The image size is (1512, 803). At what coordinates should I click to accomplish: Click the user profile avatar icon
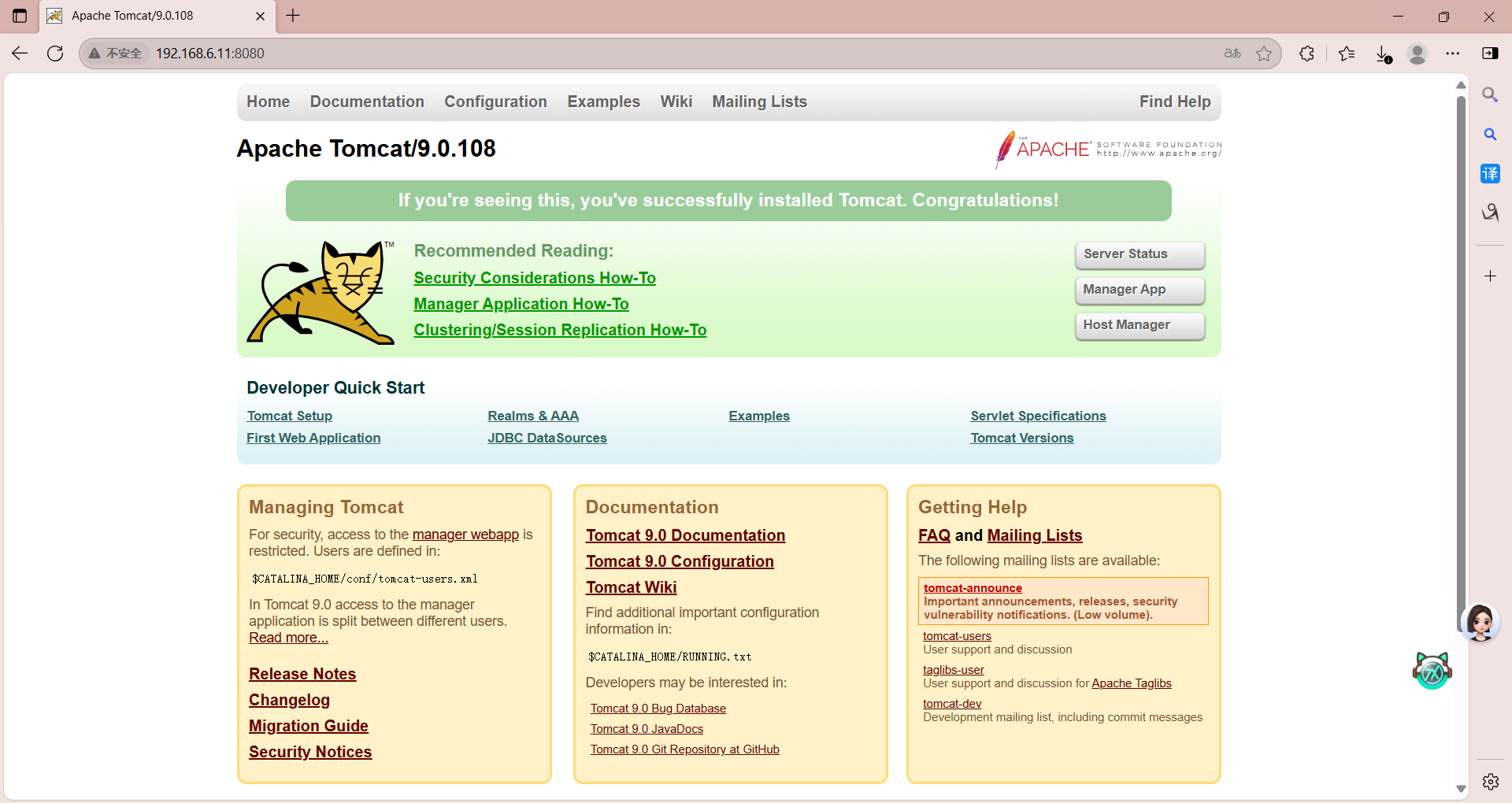coord(1417,54)
